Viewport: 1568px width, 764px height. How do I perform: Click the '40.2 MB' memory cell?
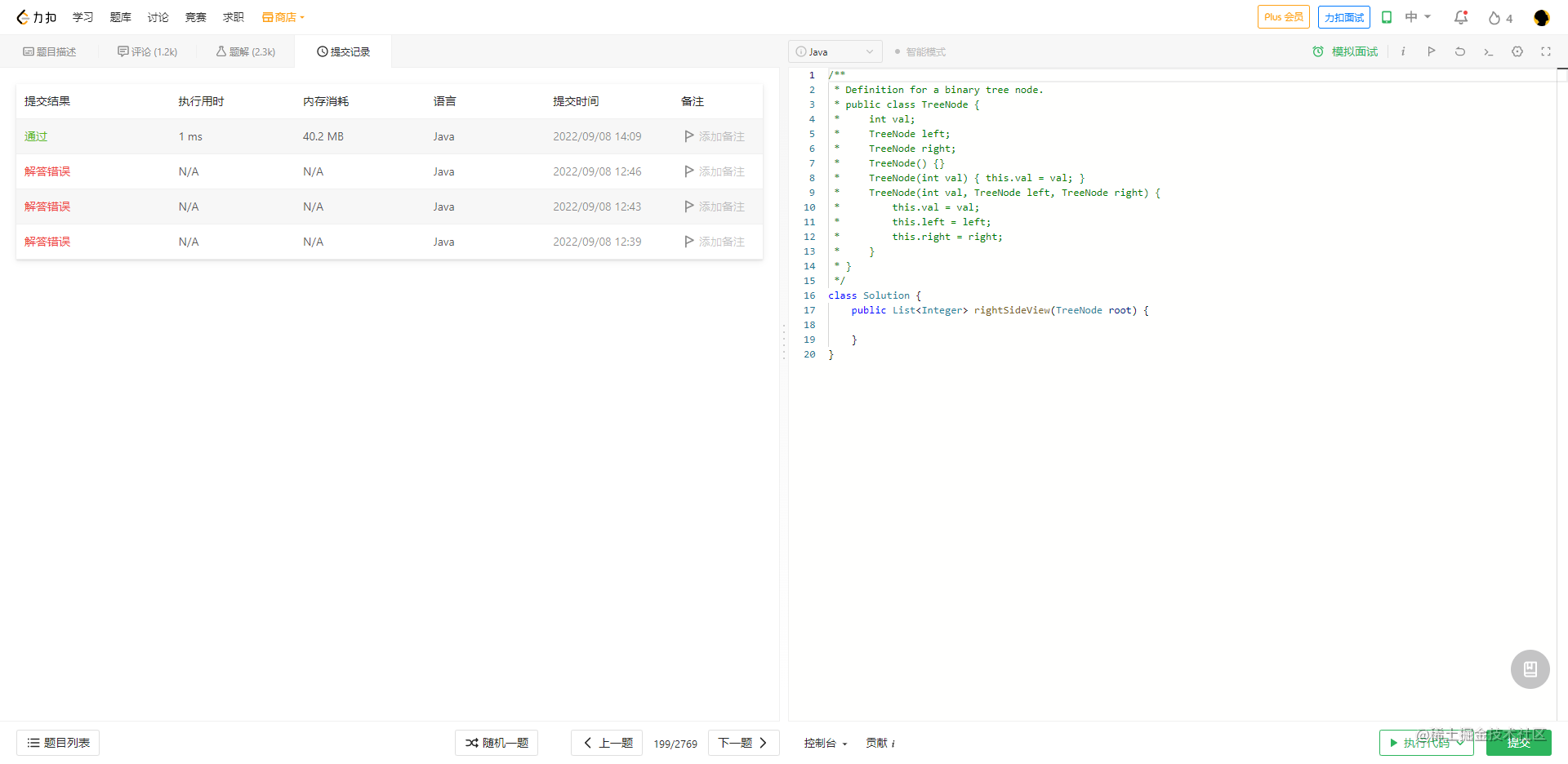[323, 136]
